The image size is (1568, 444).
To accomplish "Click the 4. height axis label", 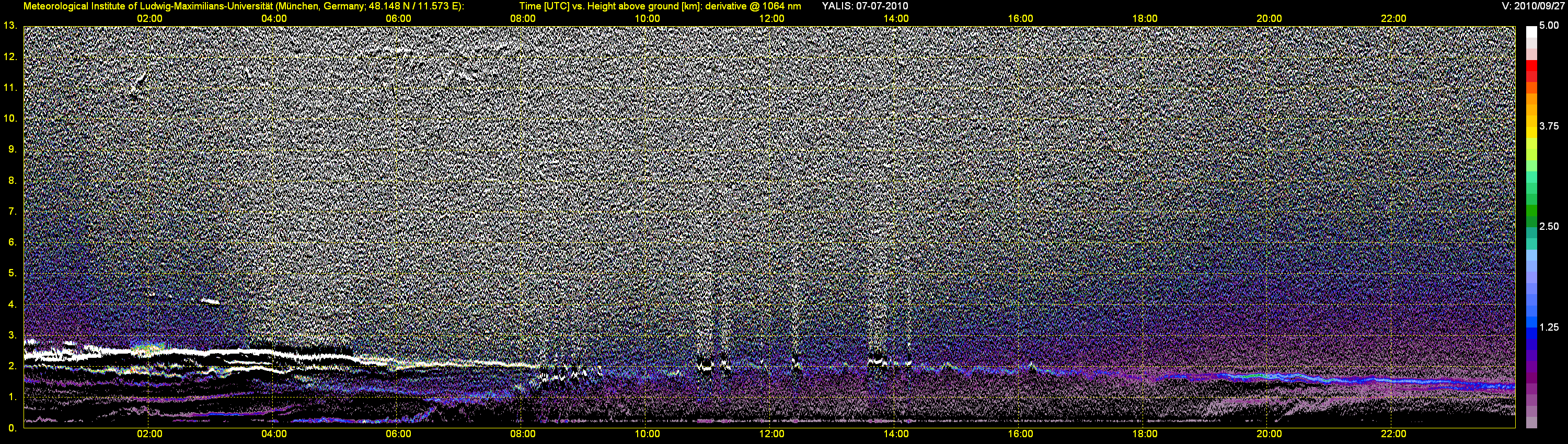I will click(12, 304).
